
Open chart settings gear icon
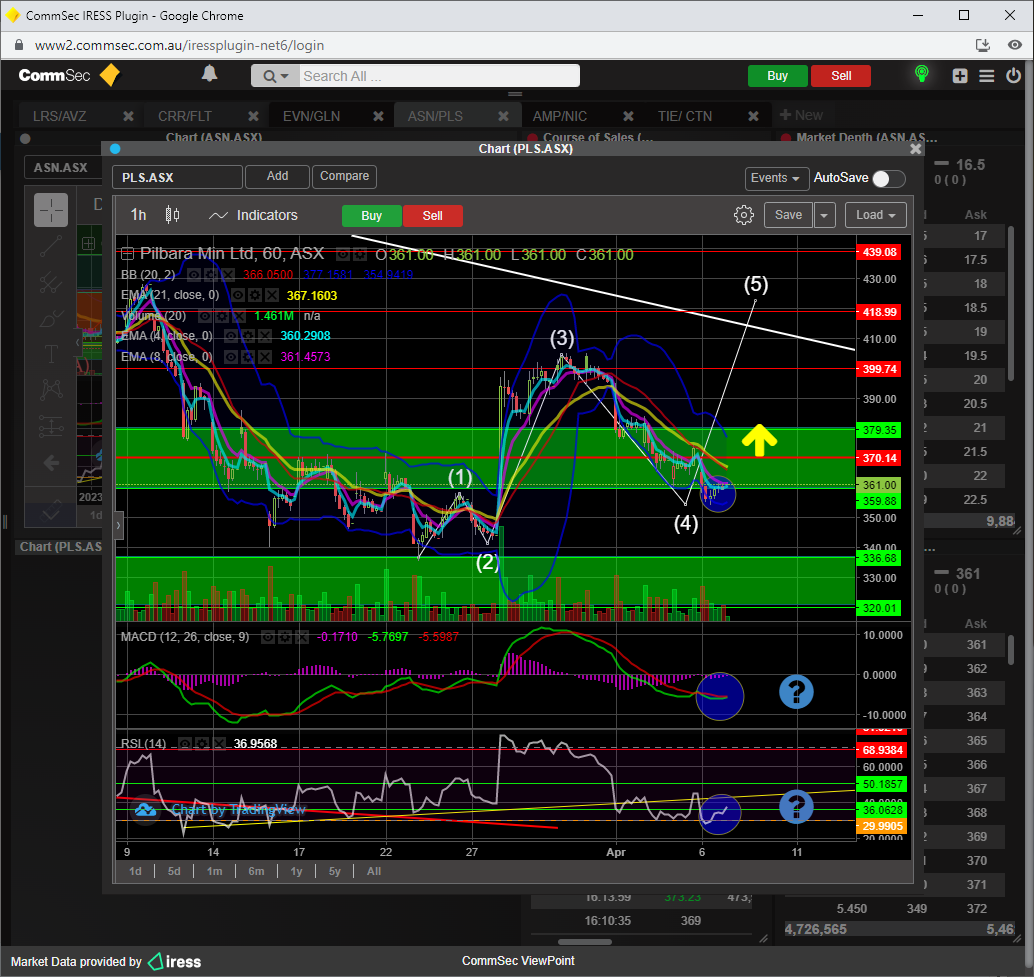(743, 215)
